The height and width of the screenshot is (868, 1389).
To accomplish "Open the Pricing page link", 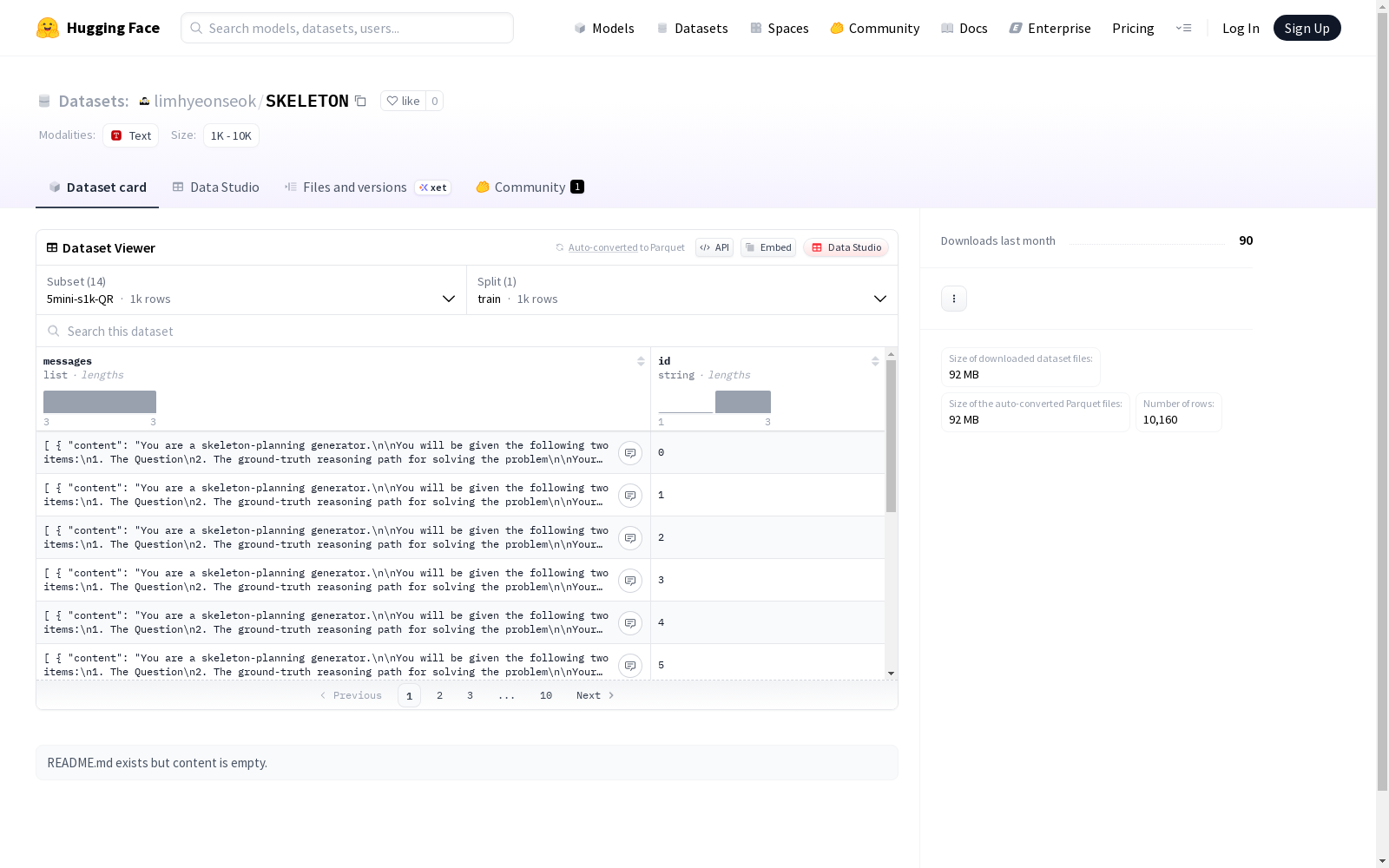I will [1133, 28].
